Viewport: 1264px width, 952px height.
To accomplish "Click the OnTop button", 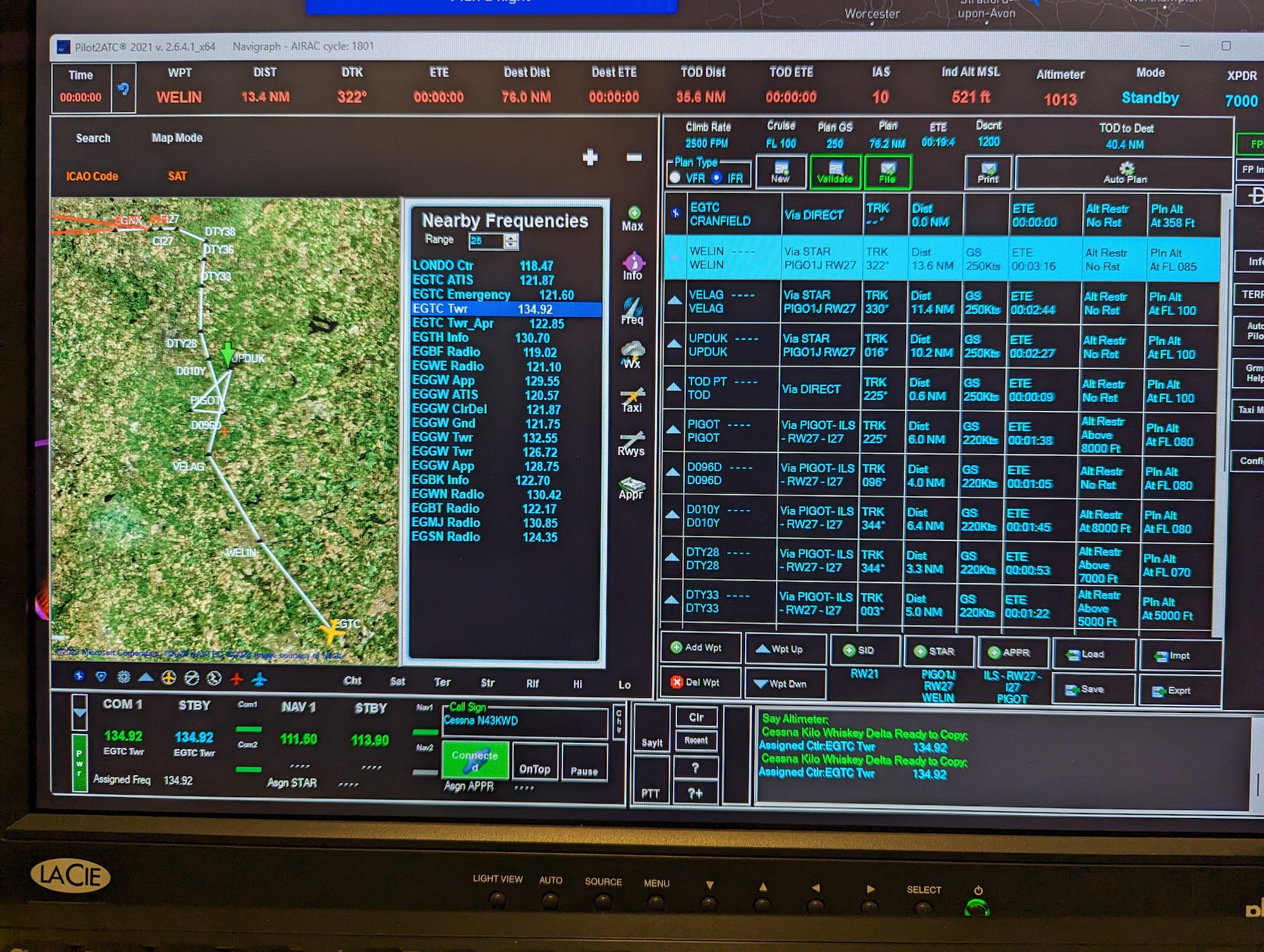I will click(x=535, y=762).
